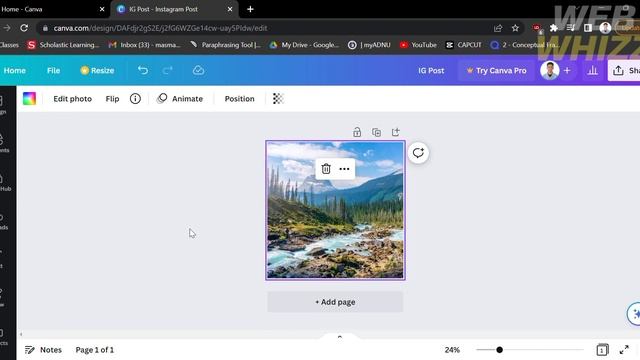
Task: Click the Resize button
Action: tap(97, 70)
